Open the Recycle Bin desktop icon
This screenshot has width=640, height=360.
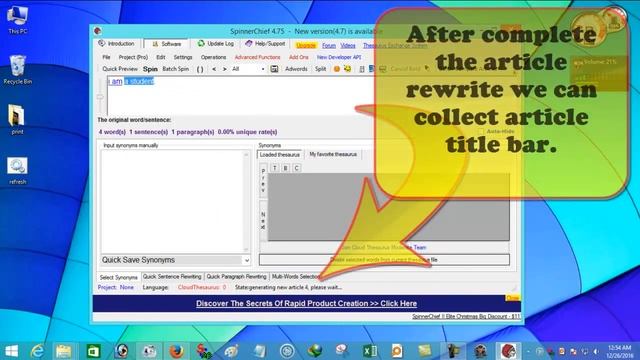(x=18, y=70)
